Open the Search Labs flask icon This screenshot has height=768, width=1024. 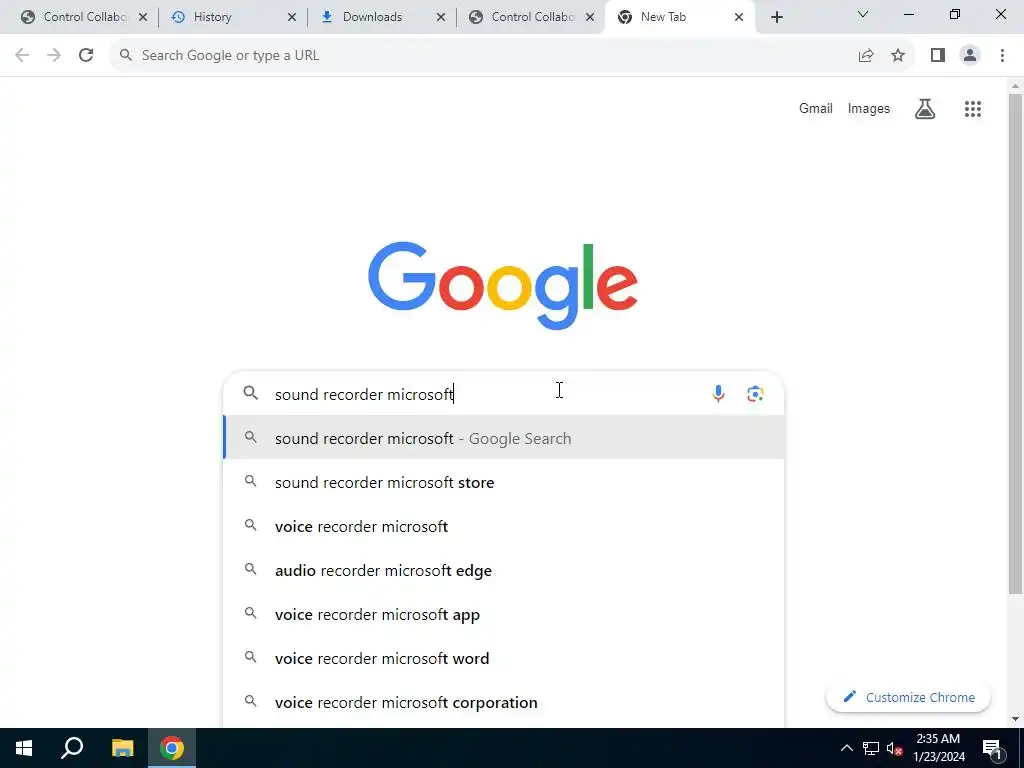point(925,109)
